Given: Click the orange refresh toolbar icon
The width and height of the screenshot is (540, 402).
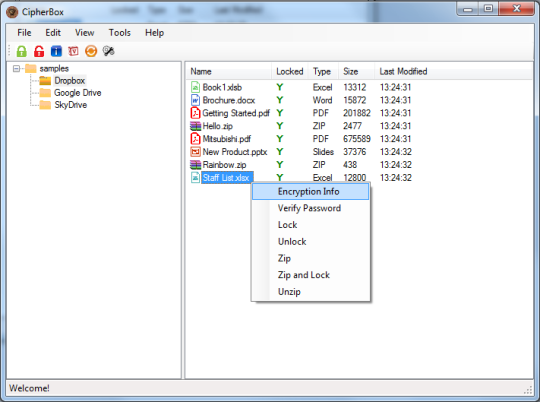Looking at the screenshot, I should point(91,51).
